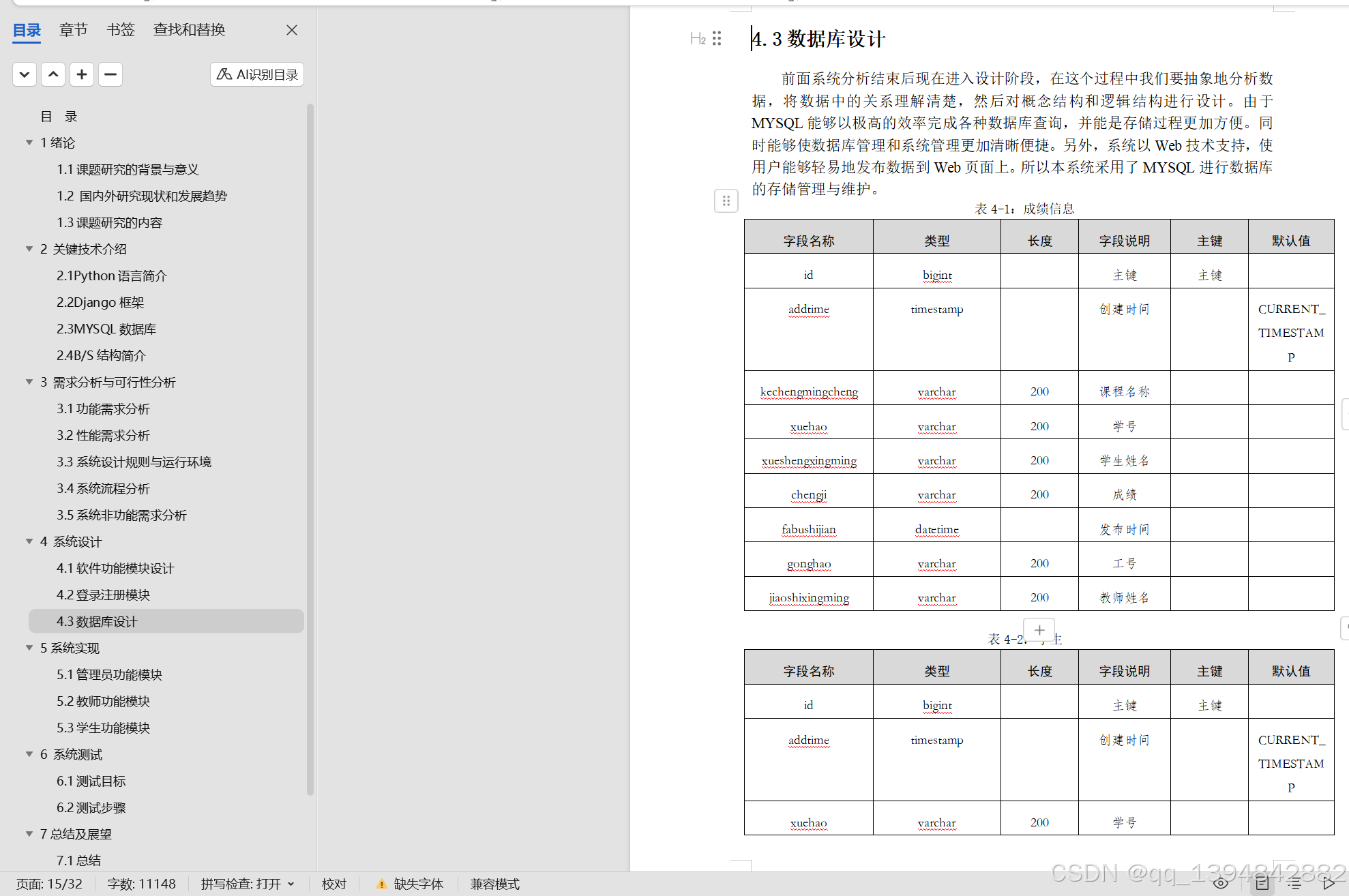
Task: Click the full-screen reading play icon in status bar
Action: pos(1328,884)
